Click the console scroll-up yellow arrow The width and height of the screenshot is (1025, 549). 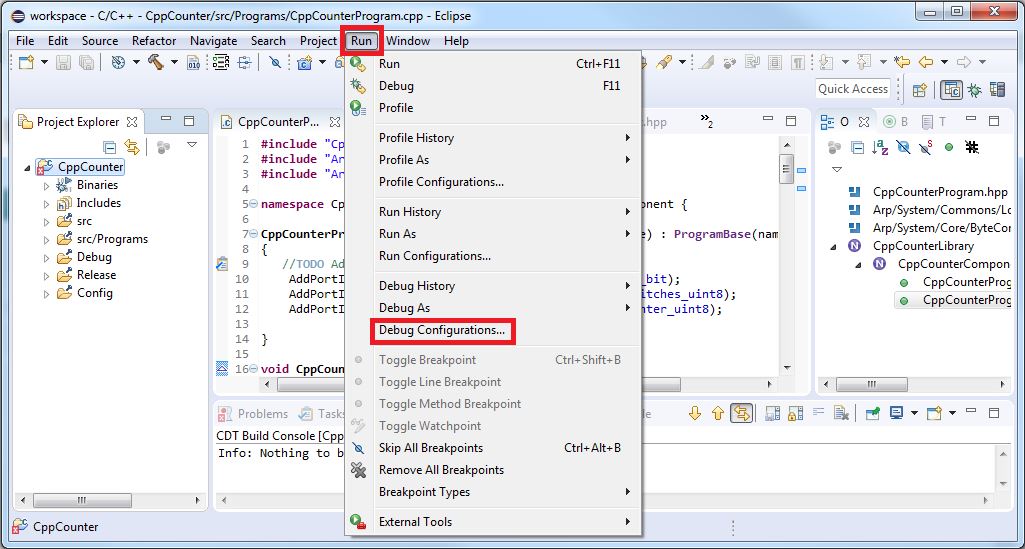(x=718, y=413)
